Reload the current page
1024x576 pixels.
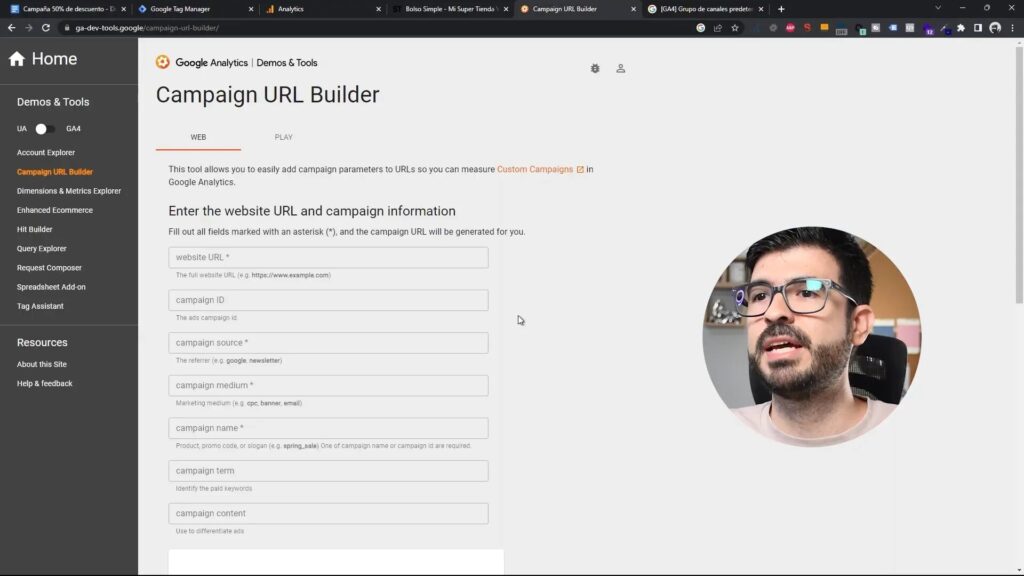tap(46, 27)
